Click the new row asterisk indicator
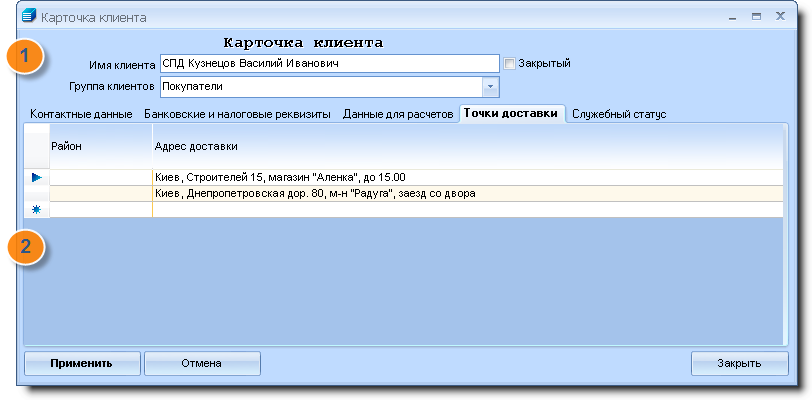Image resolution: width=812 pixels, height=400 pixels. coord(37,210)
